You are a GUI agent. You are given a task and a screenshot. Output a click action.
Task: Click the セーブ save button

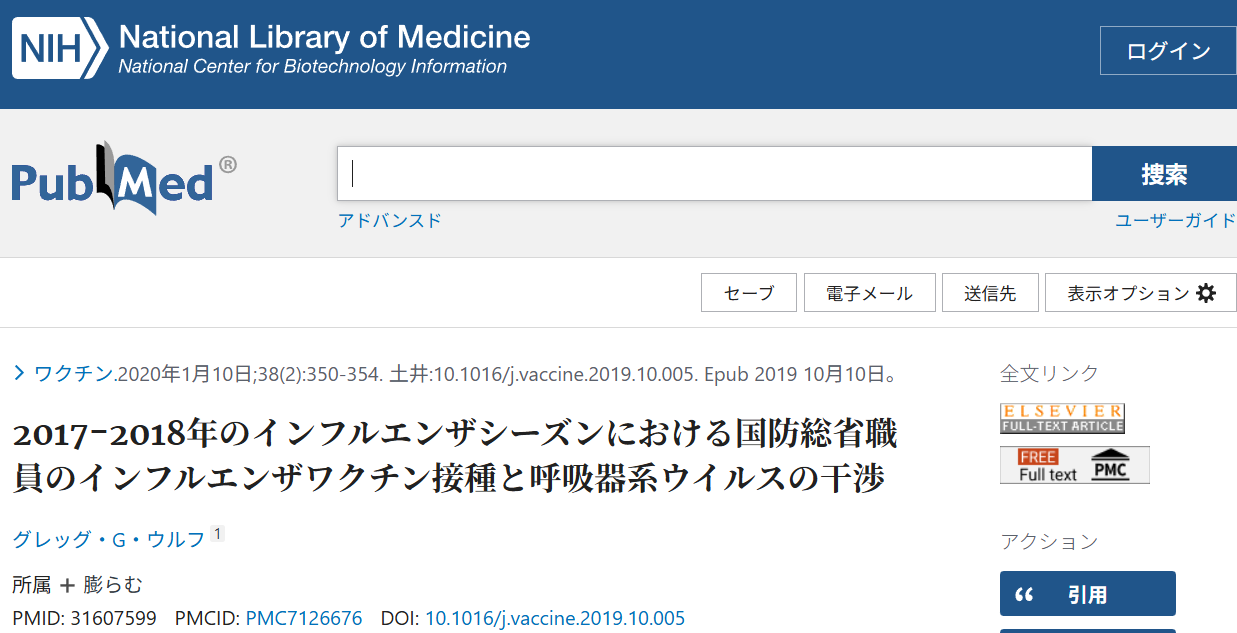click(749, 293)
